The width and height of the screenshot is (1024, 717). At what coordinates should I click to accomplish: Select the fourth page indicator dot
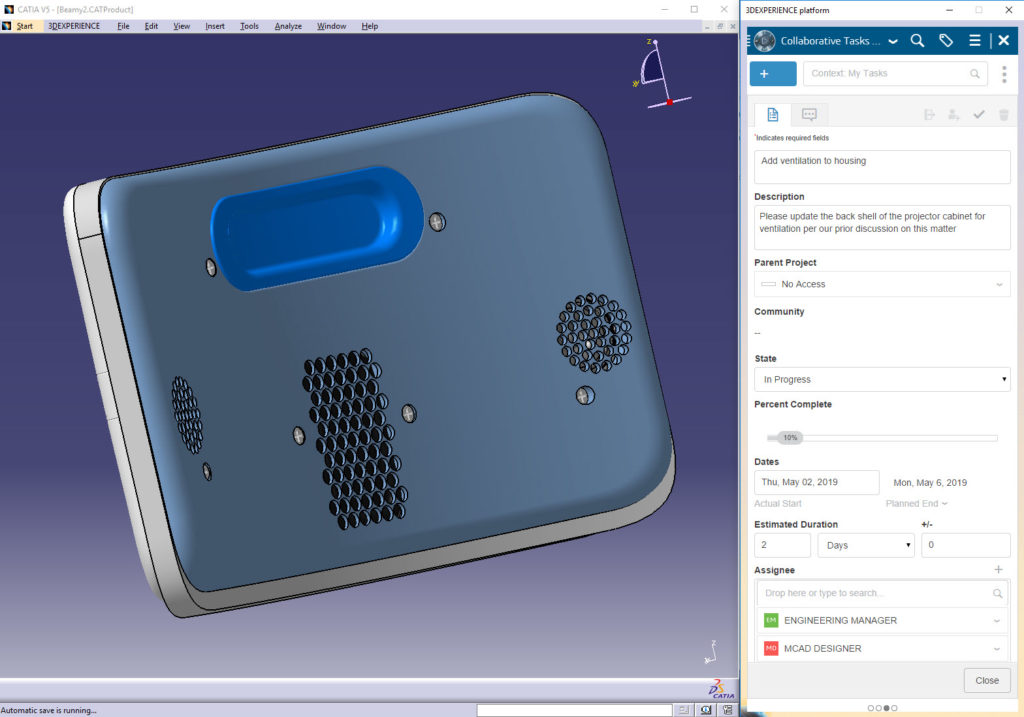point(894,708)
